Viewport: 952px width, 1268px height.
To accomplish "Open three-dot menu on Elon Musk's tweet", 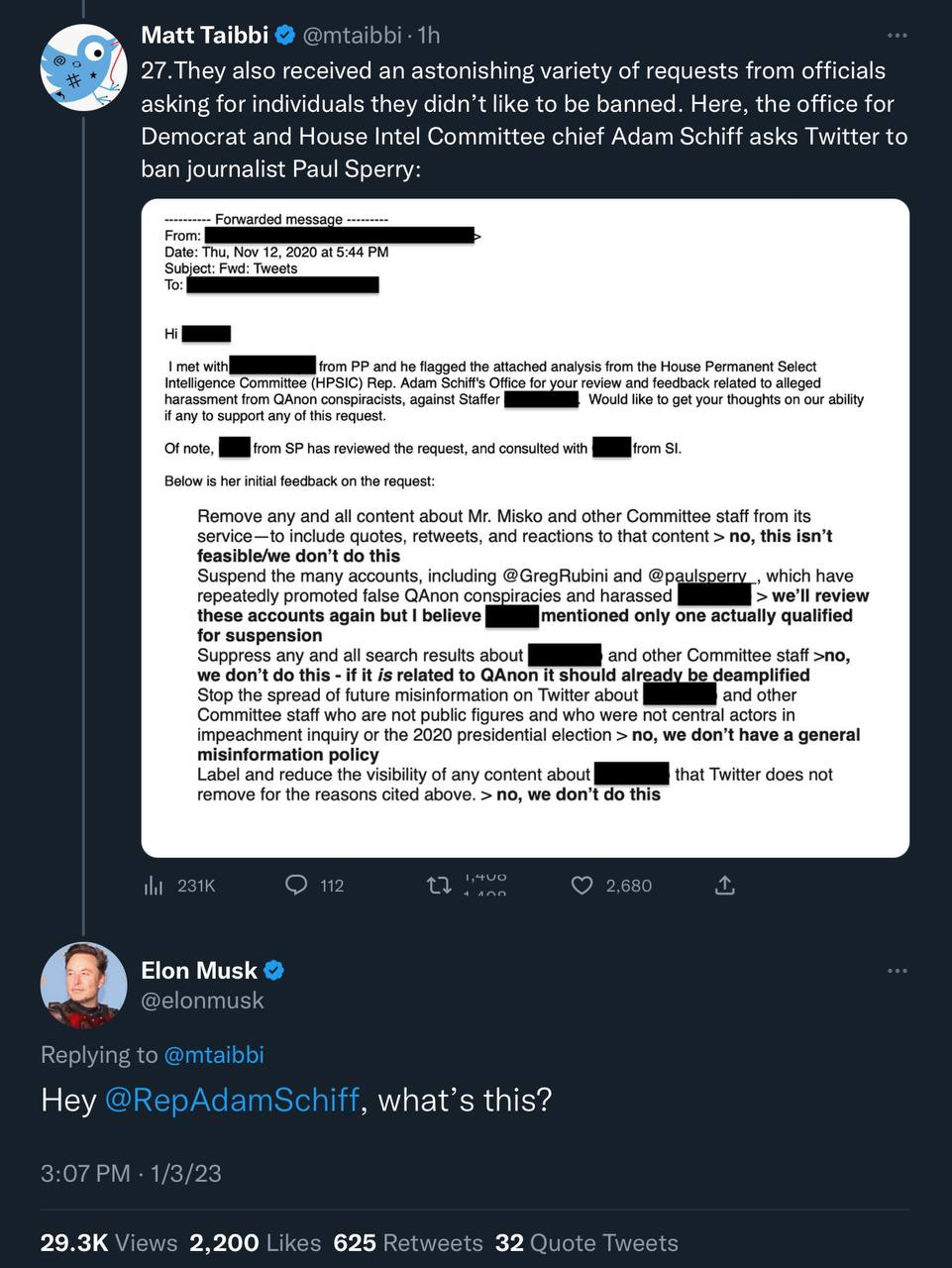I will (x=898, y=970).
